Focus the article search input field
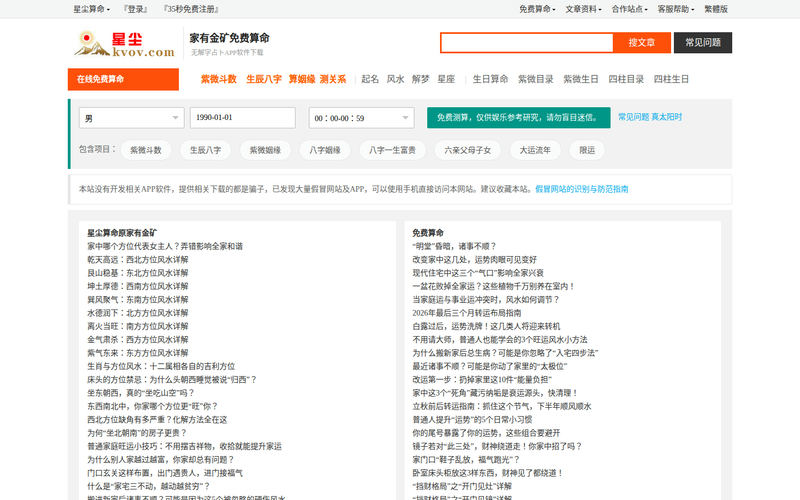 click(527, 43)
